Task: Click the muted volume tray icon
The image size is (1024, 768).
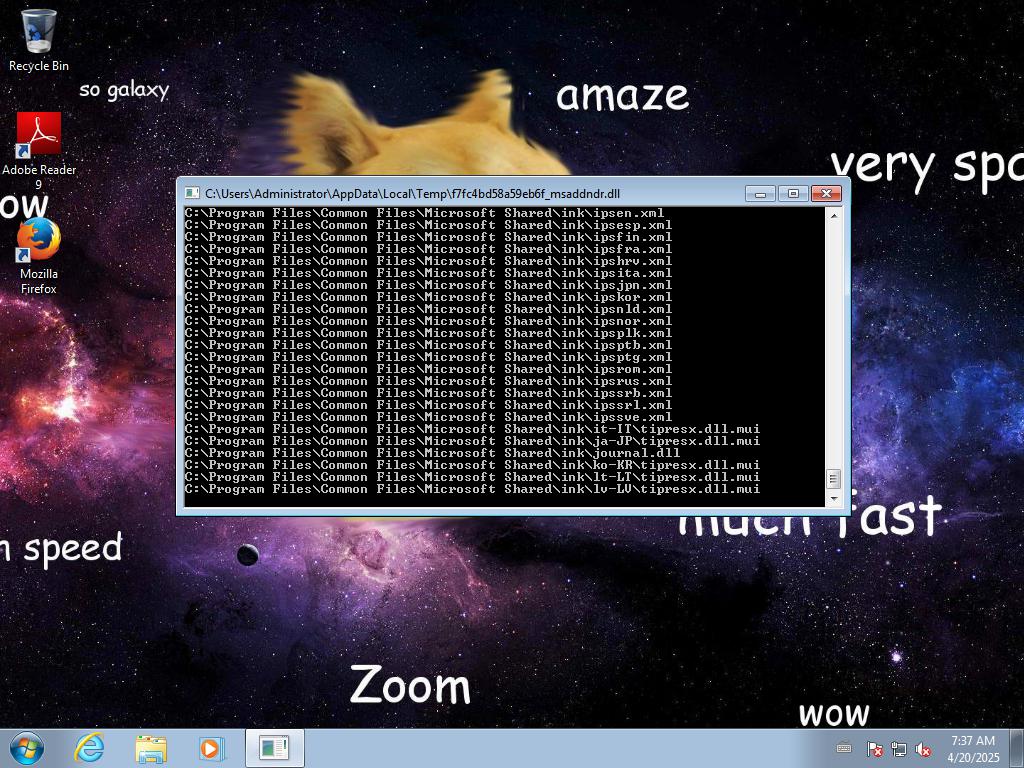Action: click(x=923, y=749)
